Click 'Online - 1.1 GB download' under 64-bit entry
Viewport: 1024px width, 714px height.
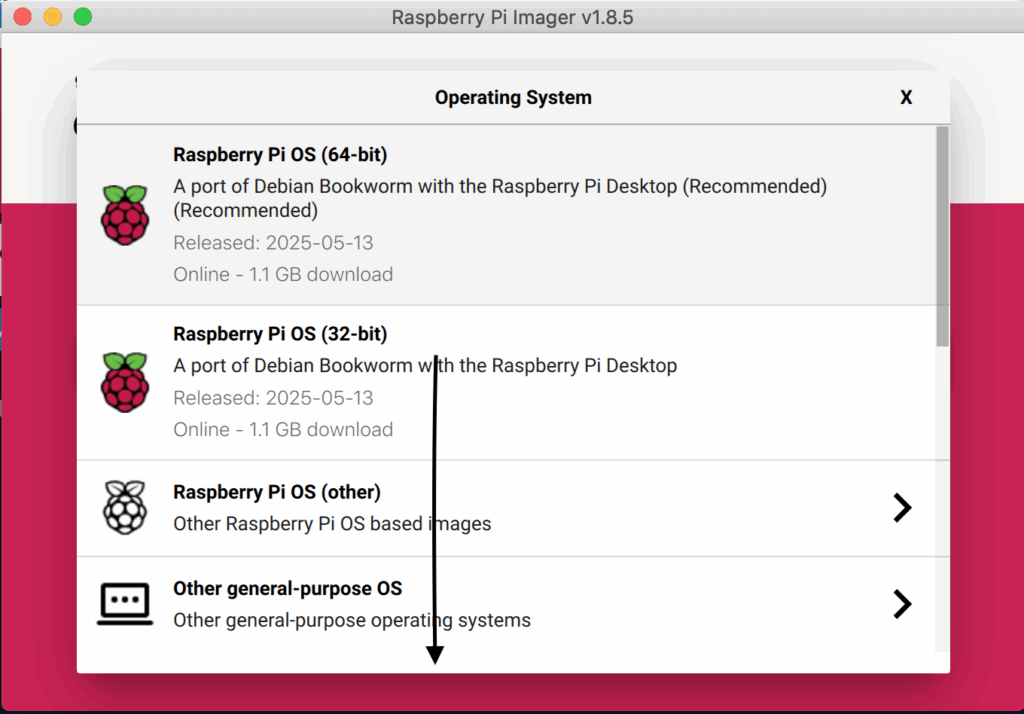283,274
